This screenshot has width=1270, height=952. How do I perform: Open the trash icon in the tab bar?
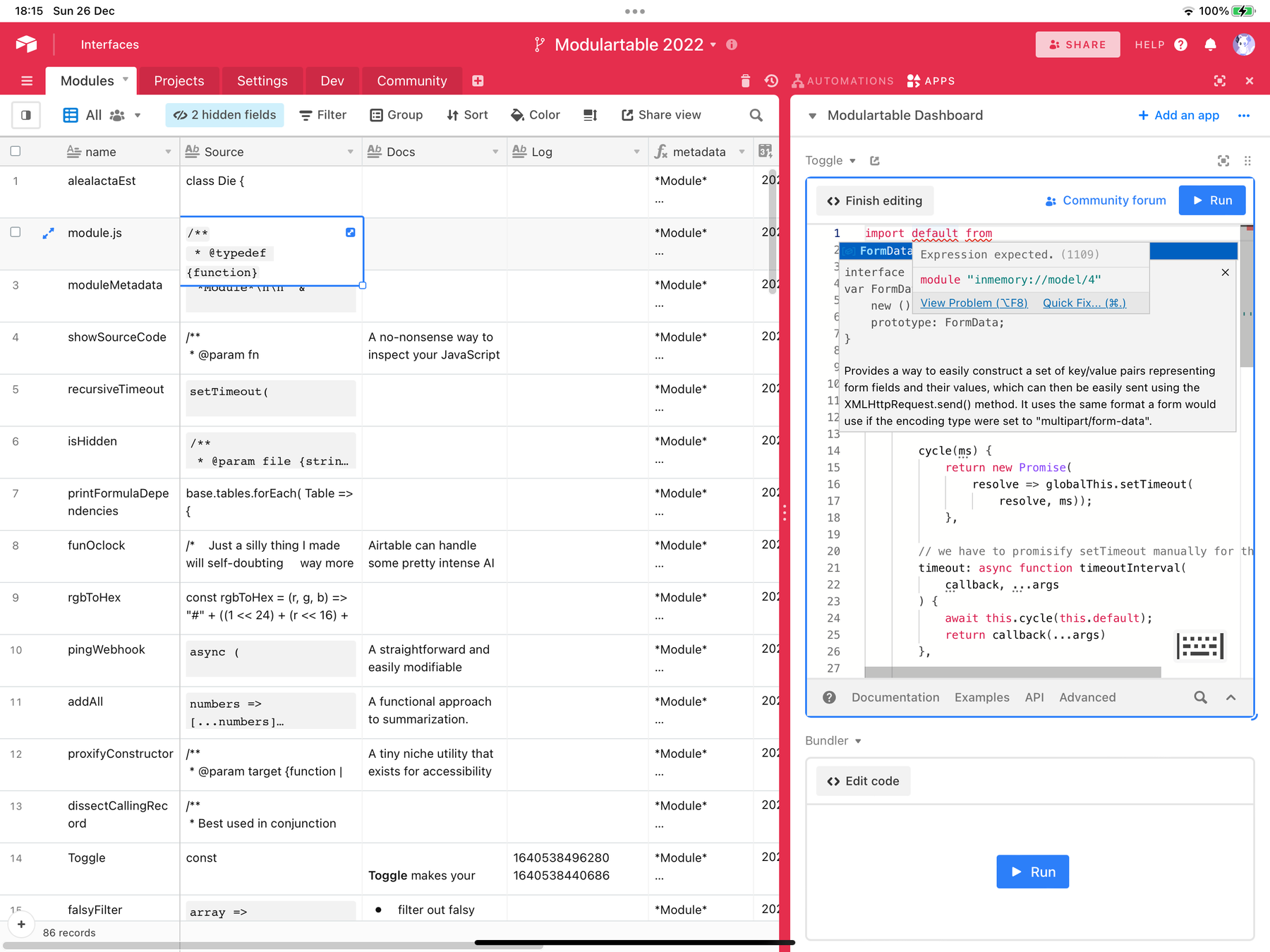coord(745,81)
